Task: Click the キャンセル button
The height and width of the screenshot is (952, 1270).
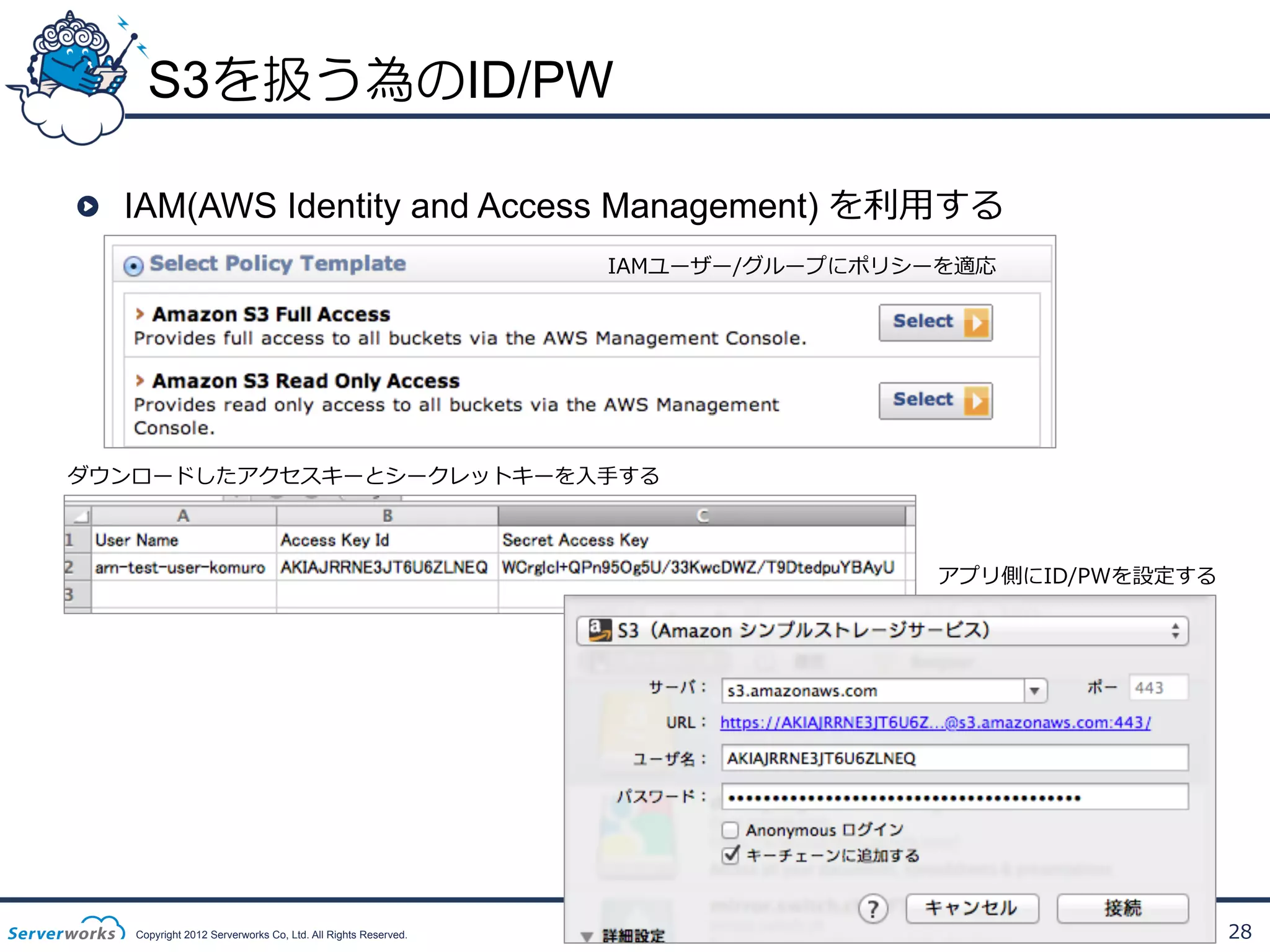Action: point(972,909)
